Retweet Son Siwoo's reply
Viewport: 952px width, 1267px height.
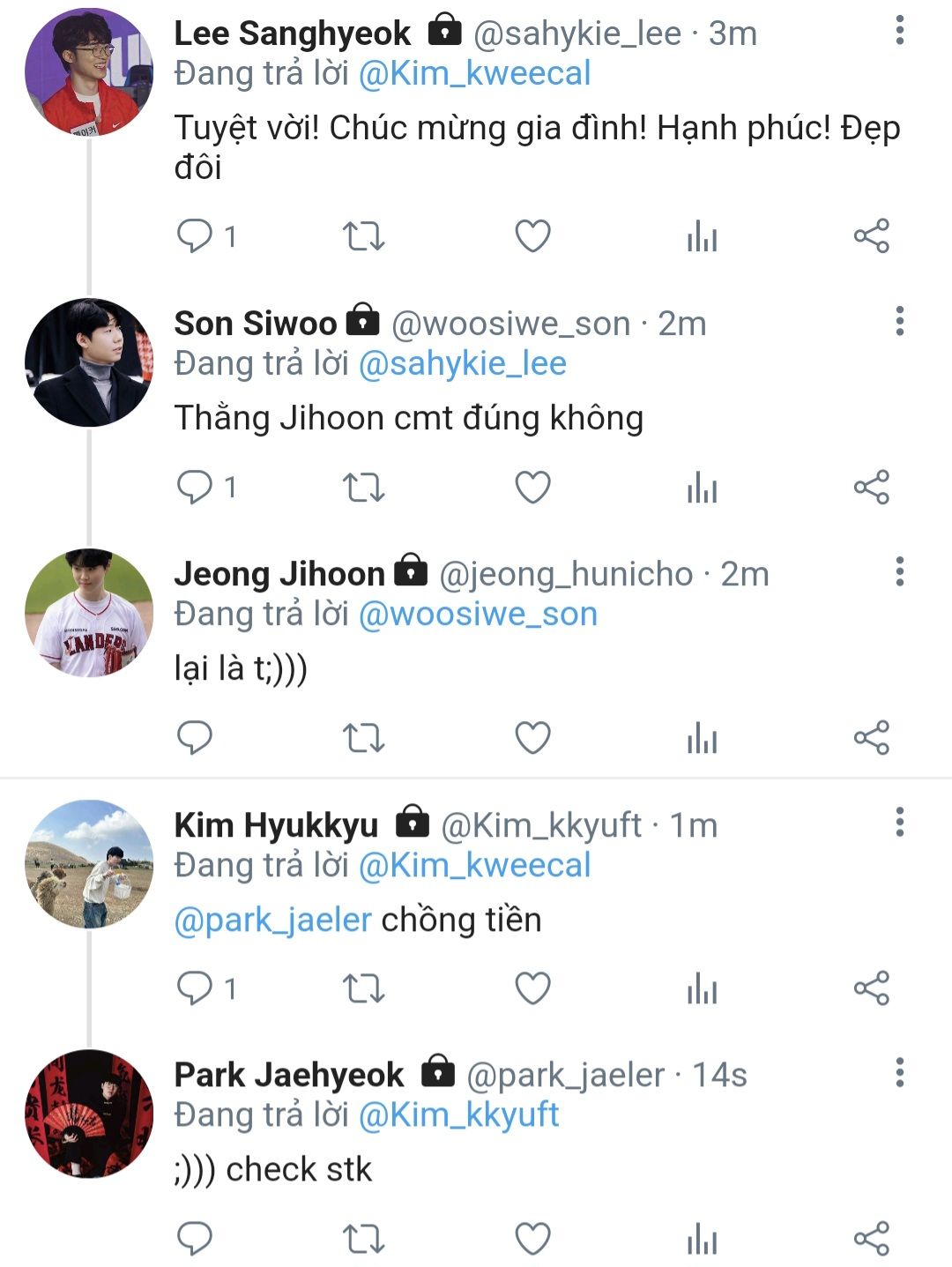tap(363, 487)
